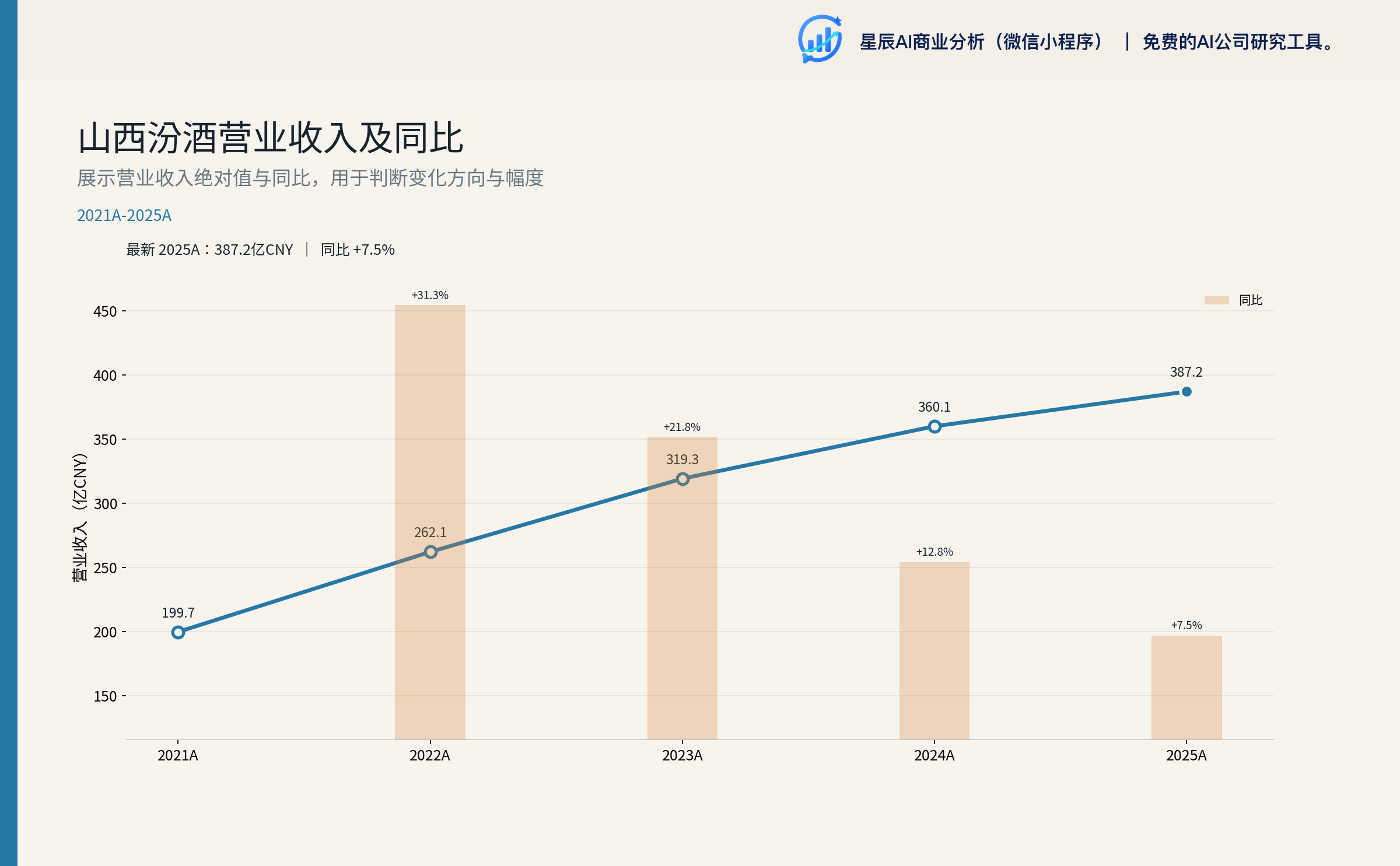Click the 319.3 data label

(x=682, y=460)
